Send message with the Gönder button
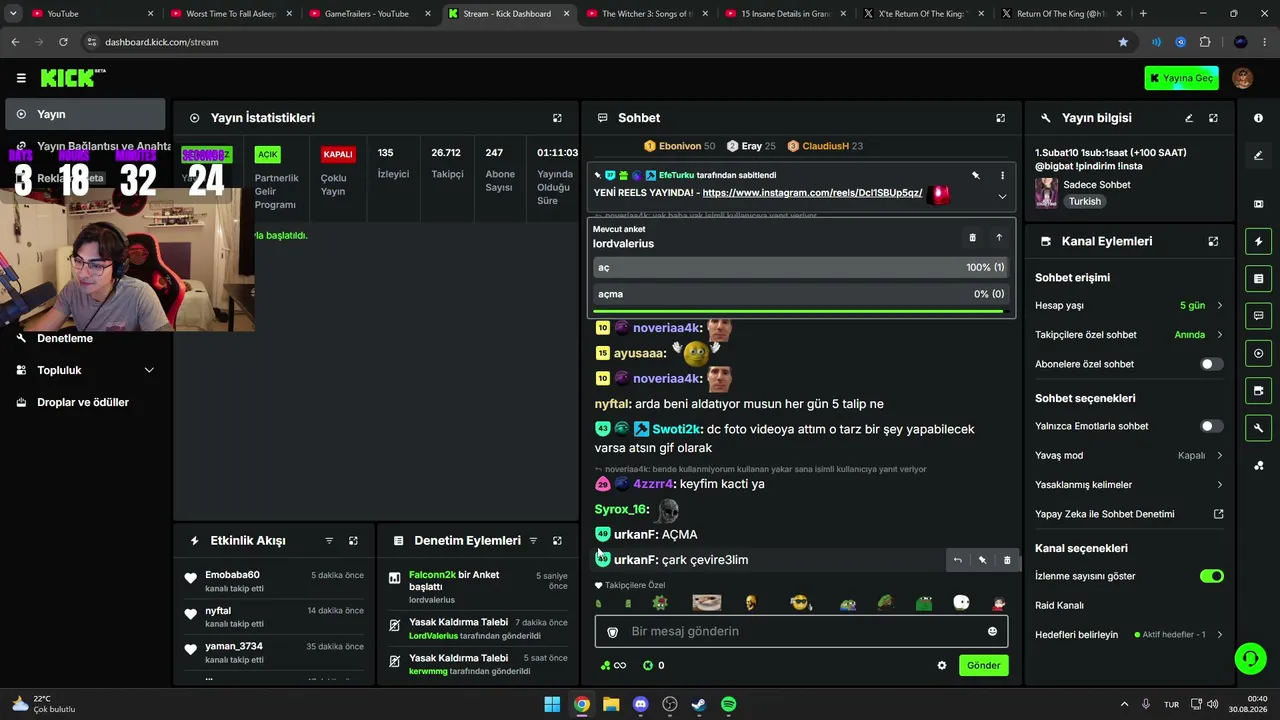 (x=983, y=665)
